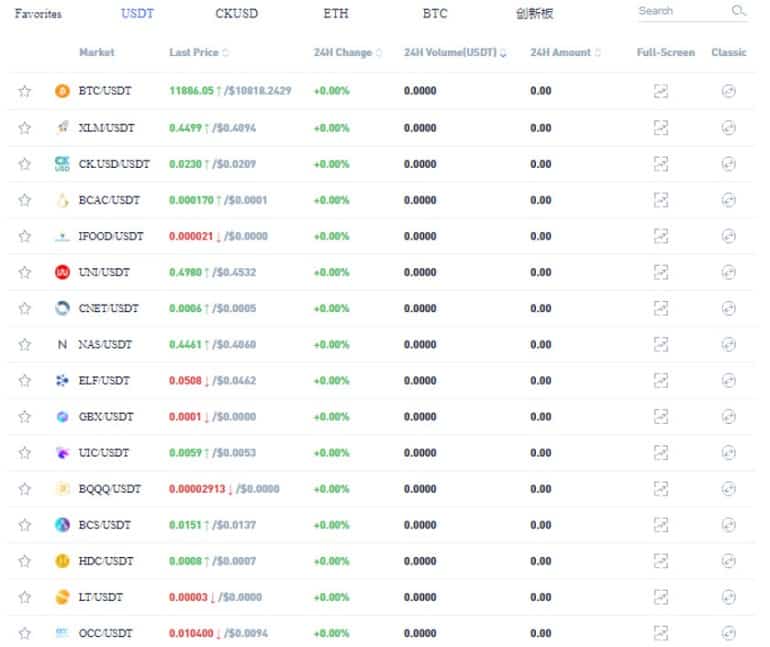770x647 pixels.
Task: Open full-screen chart for BTC/USDT
Action: coord(661,91)
